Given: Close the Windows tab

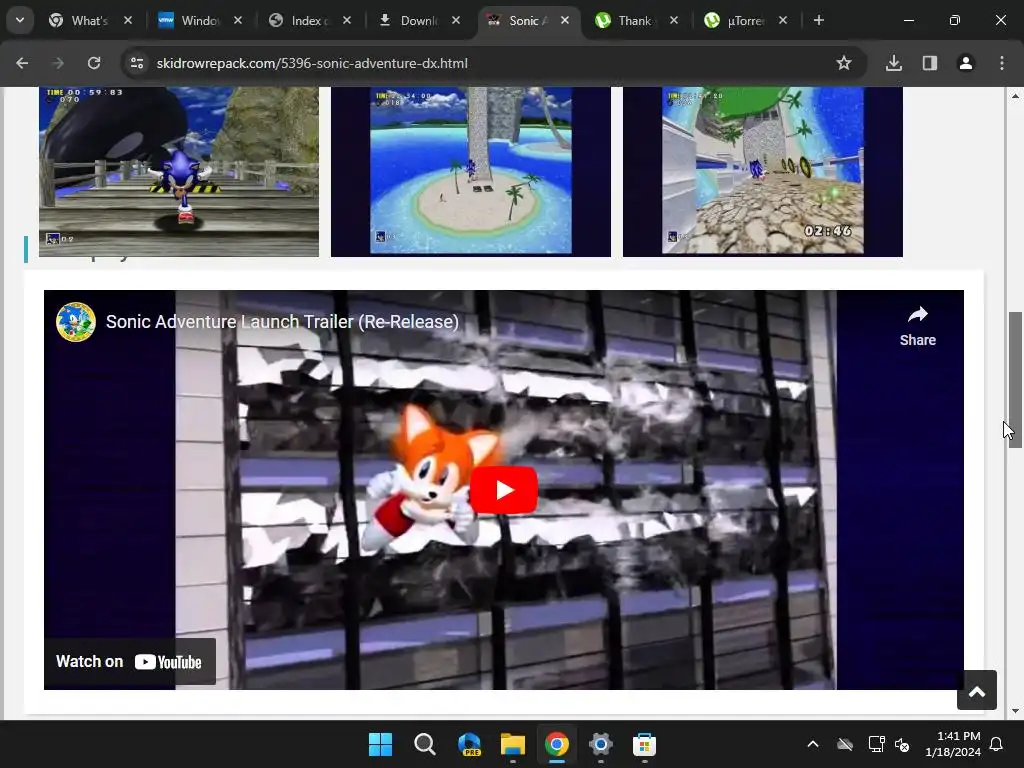Looking at the screenshot, I should pos(238,20).
